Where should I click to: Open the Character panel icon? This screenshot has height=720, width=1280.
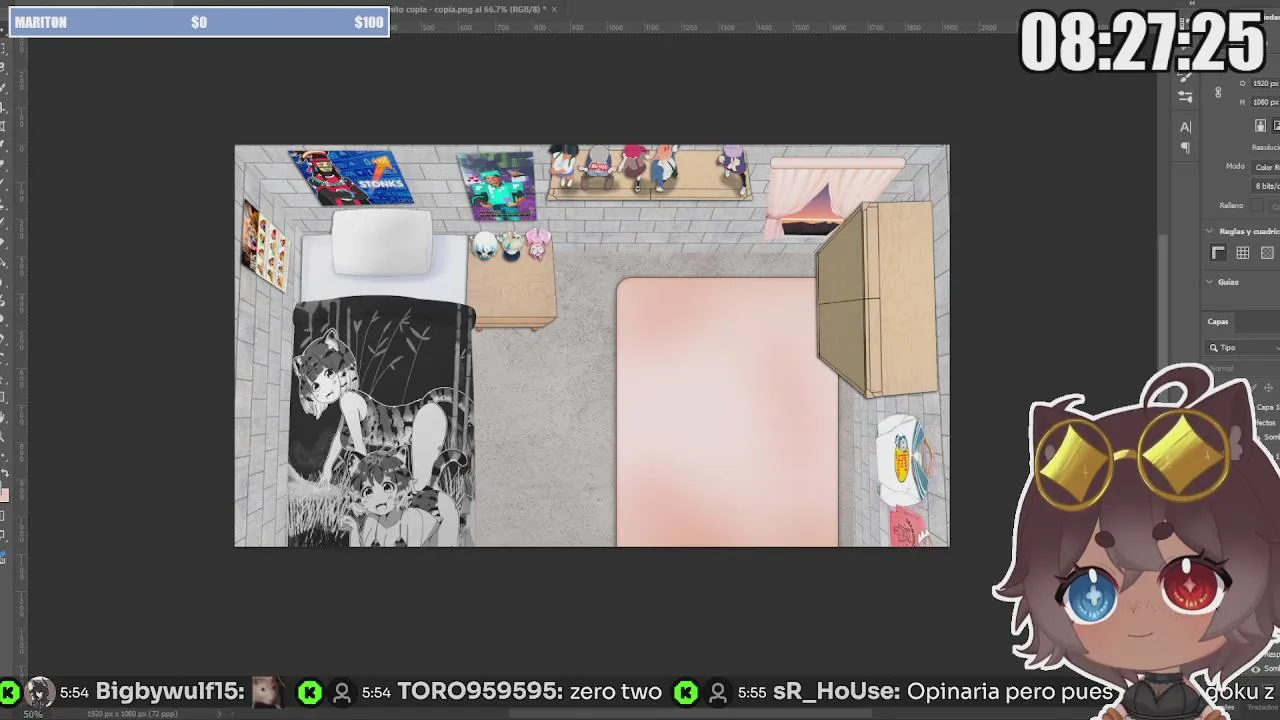click(1185, 127)
